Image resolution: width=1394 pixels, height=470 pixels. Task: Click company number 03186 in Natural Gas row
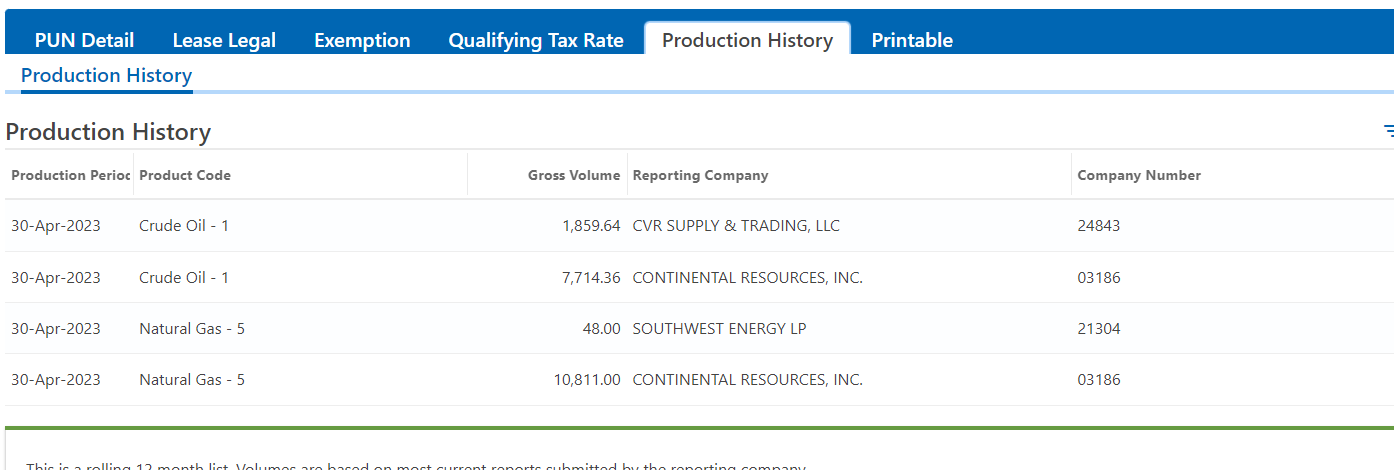[1098, 380]
